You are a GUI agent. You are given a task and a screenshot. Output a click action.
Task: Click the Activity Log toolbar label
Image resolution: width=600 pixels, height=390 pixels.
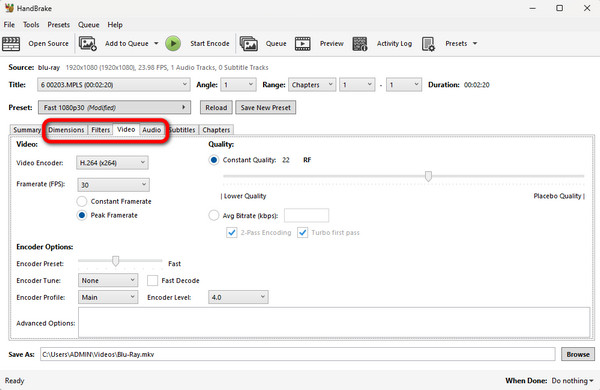[x=394, y=44]
